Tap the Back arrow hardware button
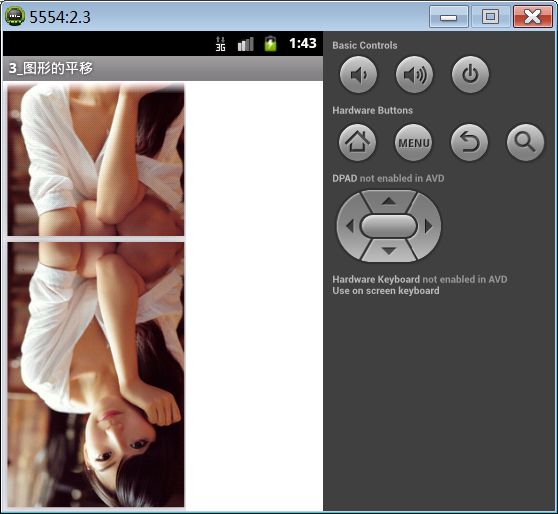The width and height of the screenshot is (558, 514). pyautogui.click(x=469, y=142)
